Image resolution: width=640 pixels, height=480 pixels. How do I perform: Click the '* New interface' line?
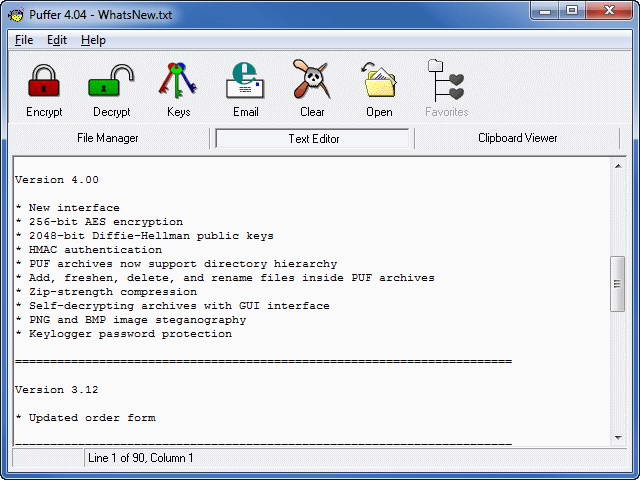[x=67, y=208]
